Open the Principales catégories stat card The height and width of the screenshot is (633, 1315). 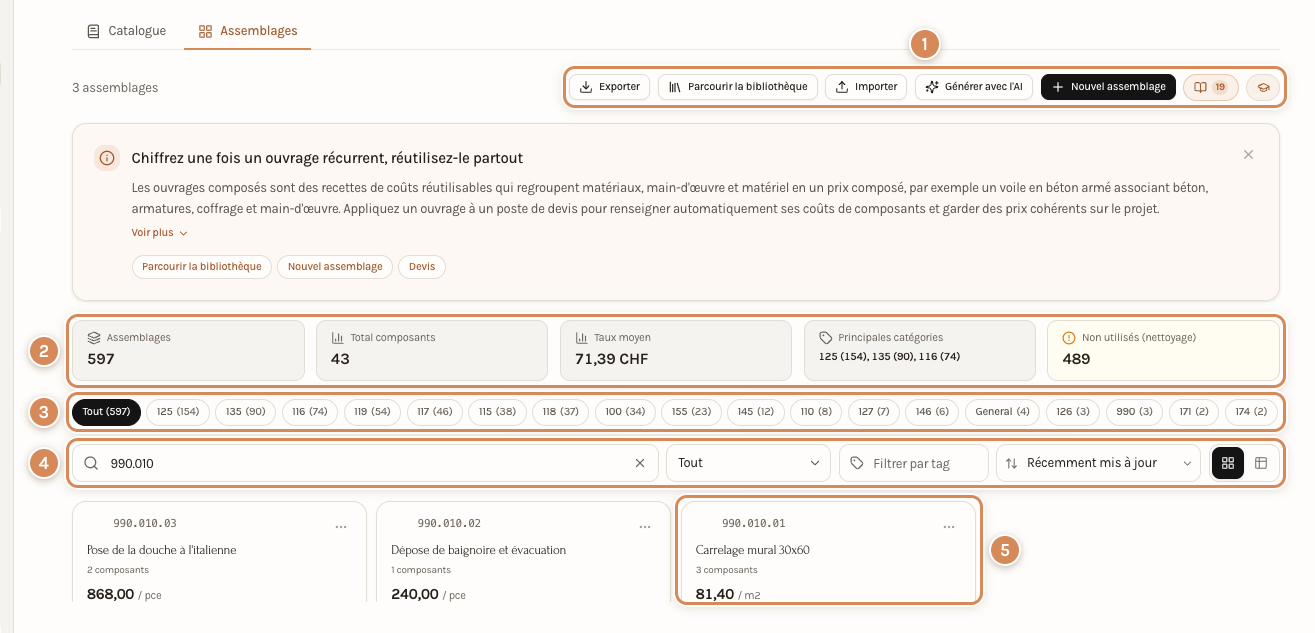[x=920, y=350]
